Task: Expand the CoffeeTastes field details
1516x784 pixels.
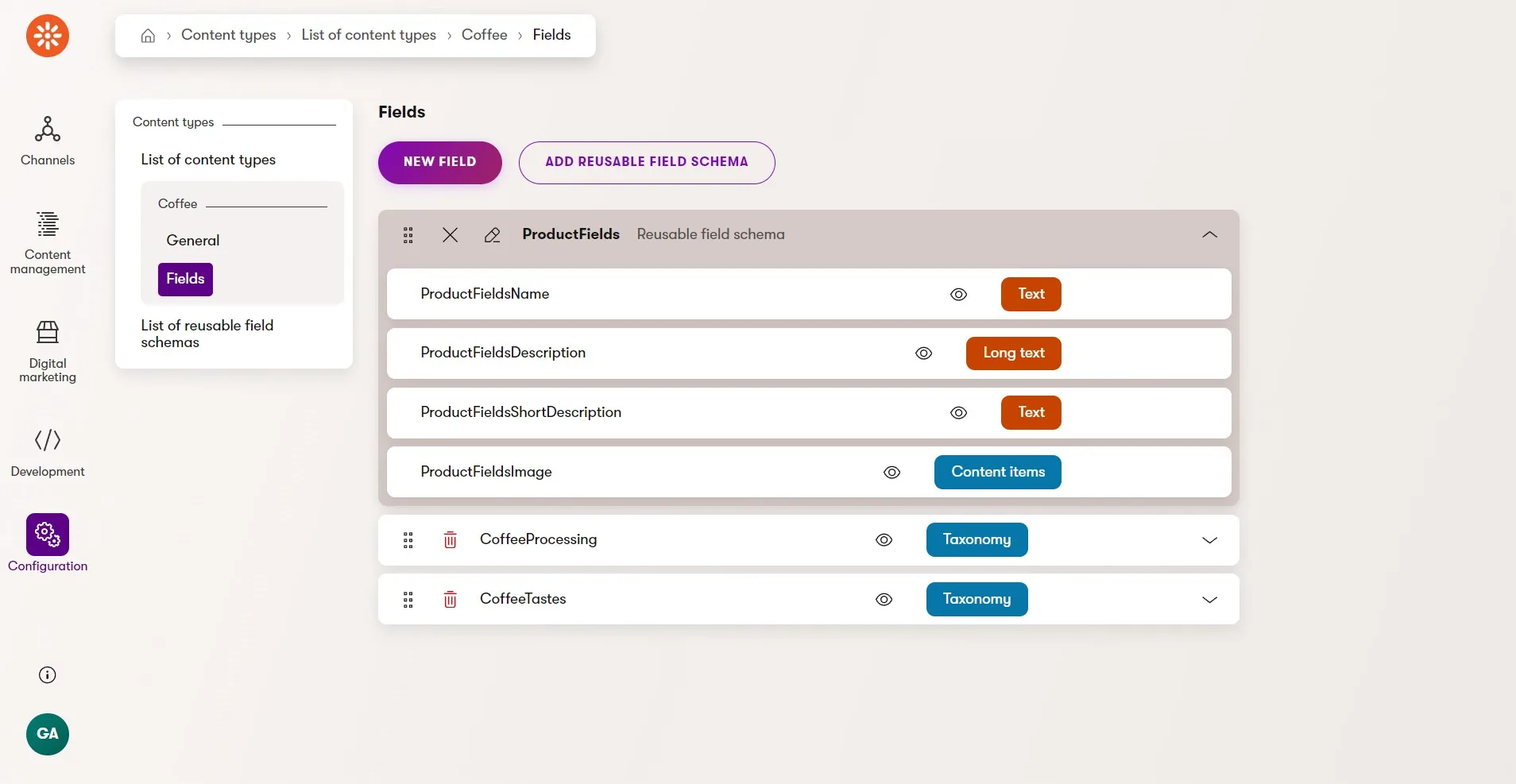Action: click(x=1209, y=600)
